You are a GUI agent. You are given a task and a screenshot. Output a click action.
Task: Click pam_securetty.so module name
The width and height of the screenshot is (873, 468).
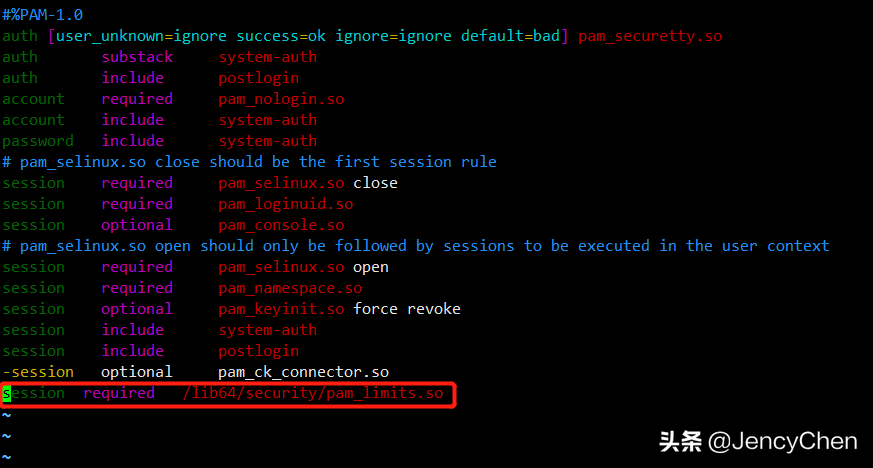coord(650,36)
